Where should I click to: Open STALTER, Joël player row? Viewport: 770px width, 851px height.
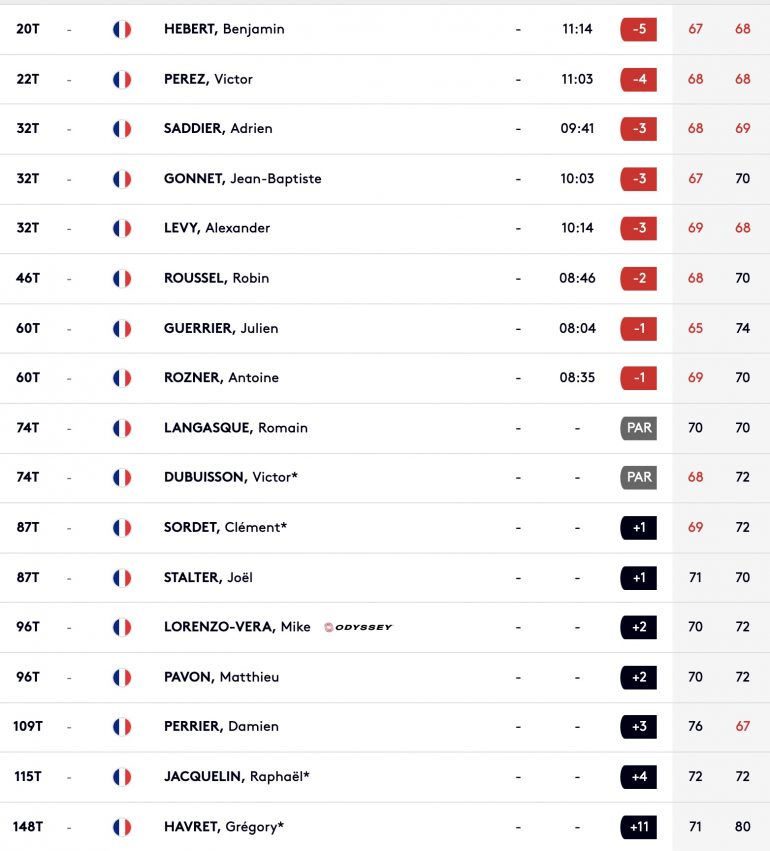point(385,577)
